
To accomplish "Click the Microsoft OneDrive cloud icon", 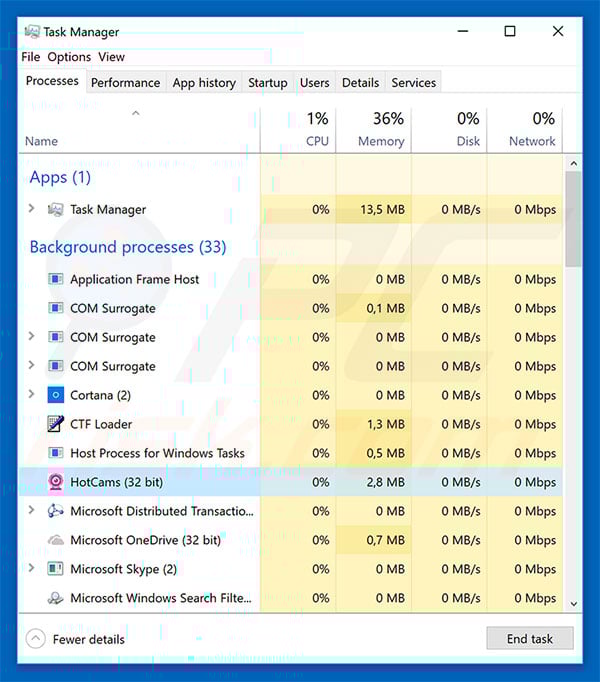I will tap(55, 540).
